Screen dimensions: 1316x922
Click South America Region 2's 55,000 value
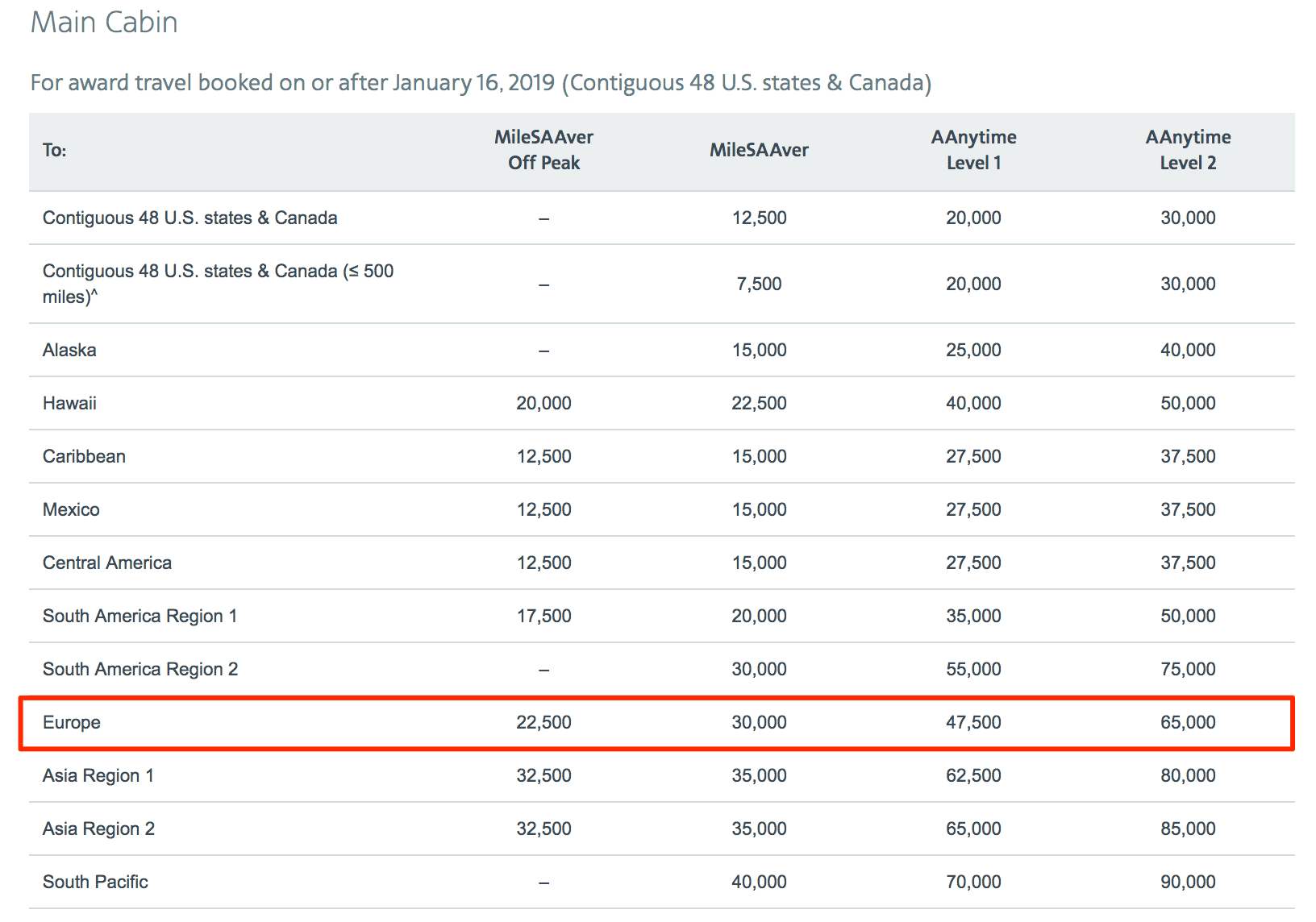click(973, 669)
